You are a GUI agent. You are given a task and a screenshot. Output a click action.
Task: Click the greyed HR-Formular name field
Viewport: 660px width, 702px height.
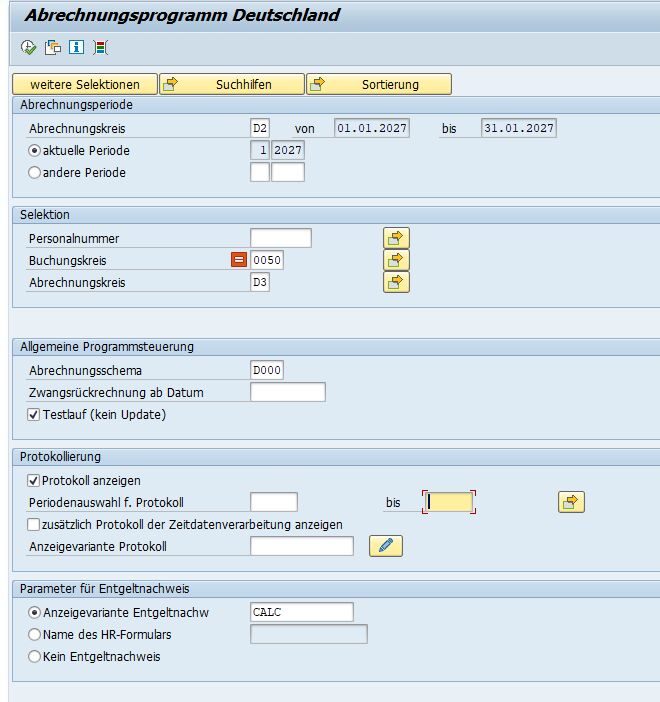pos(309,634)
